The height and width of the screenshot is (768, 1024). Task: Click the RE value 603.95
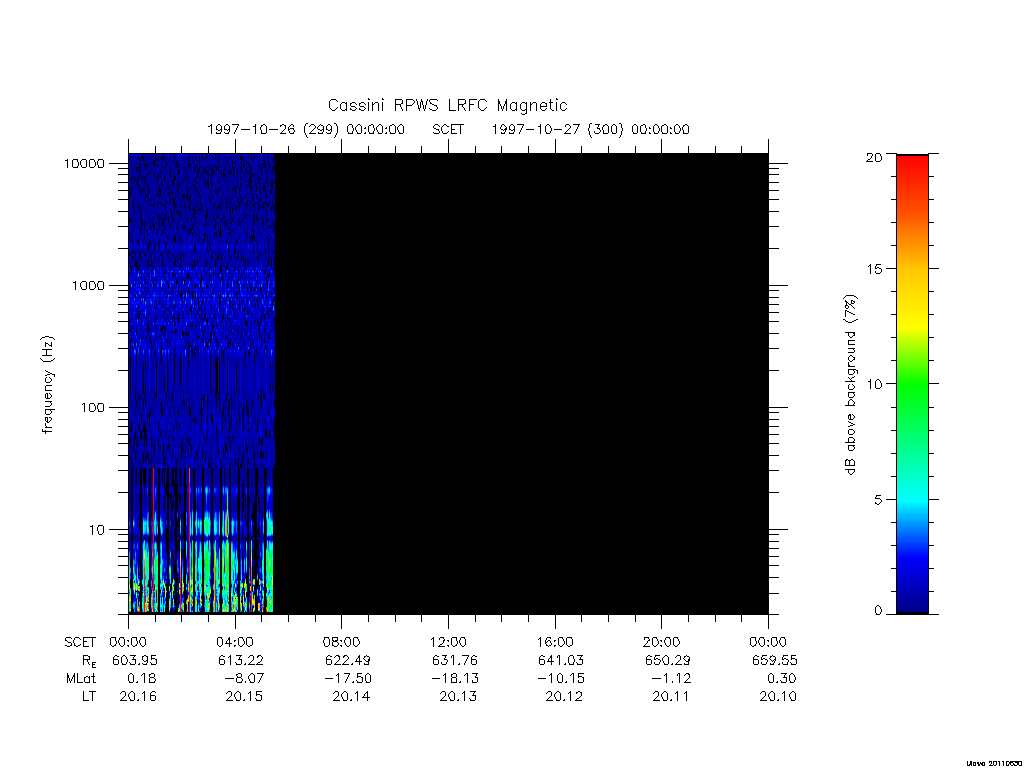[135, 660]
